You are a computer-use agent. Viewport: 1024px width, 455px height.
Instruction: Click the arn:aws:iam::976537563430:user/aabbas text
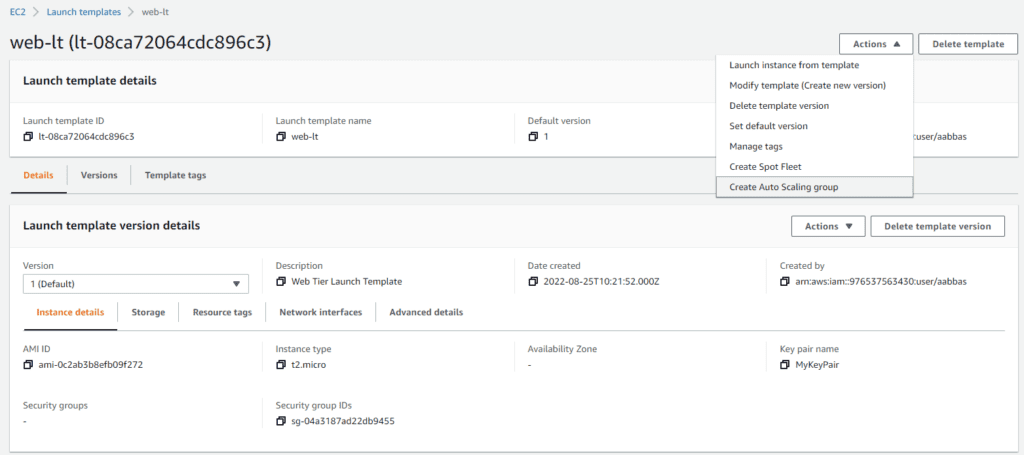click(881, 281)
